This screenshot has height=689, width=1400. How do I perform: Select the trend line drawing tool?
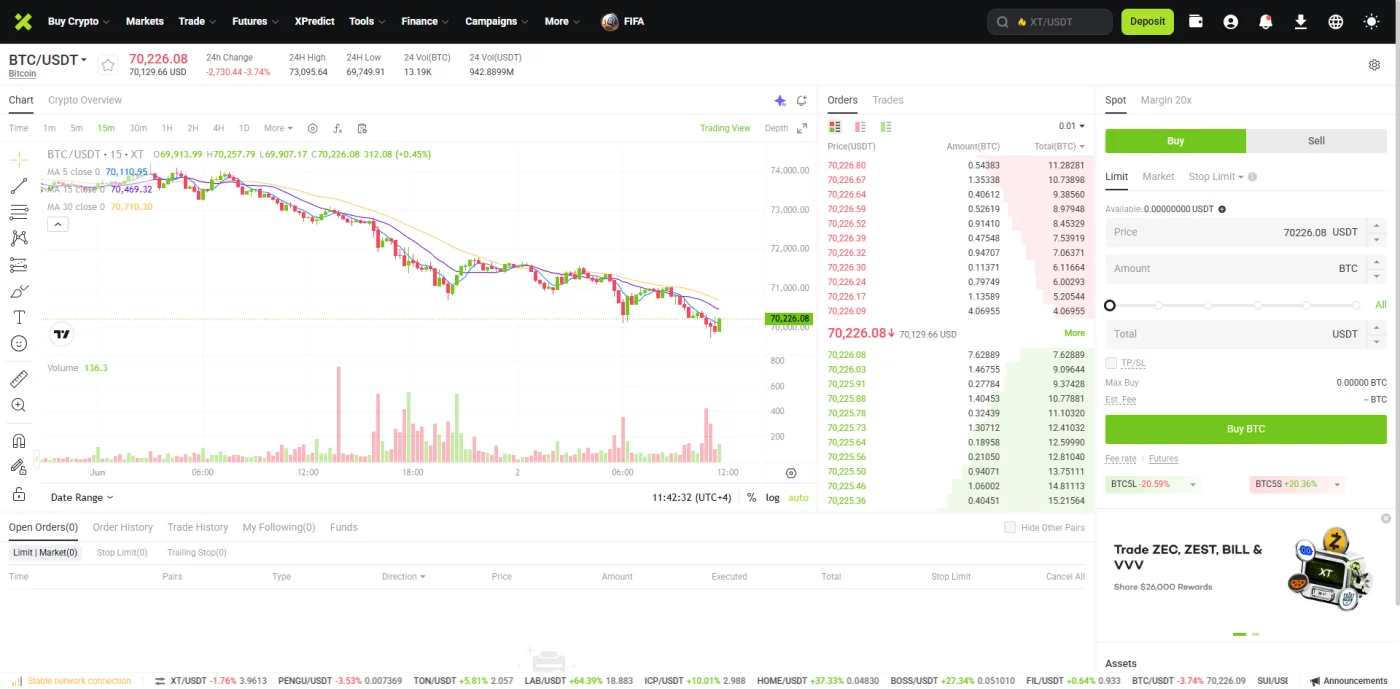pos(18,186)
